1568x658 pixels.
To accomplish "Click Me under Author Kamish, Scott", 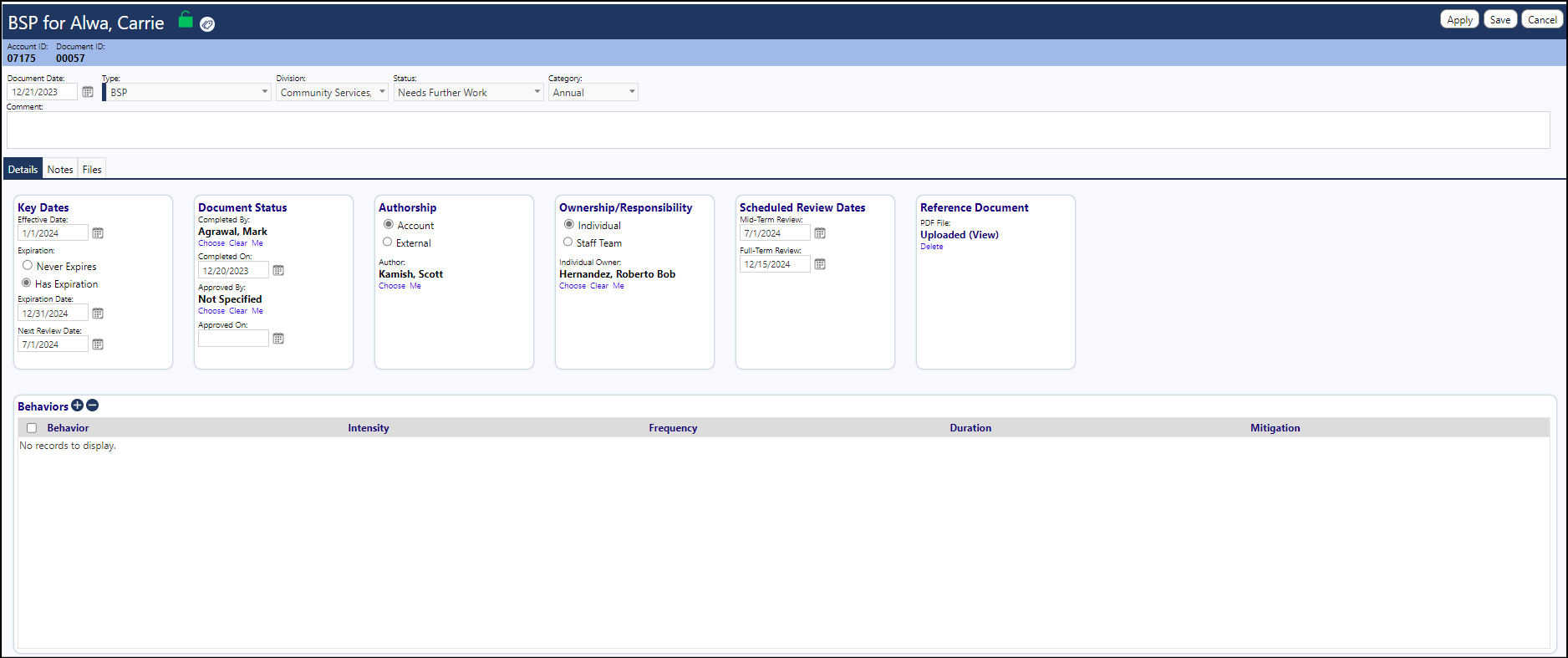I will click(x=415, y=286).
